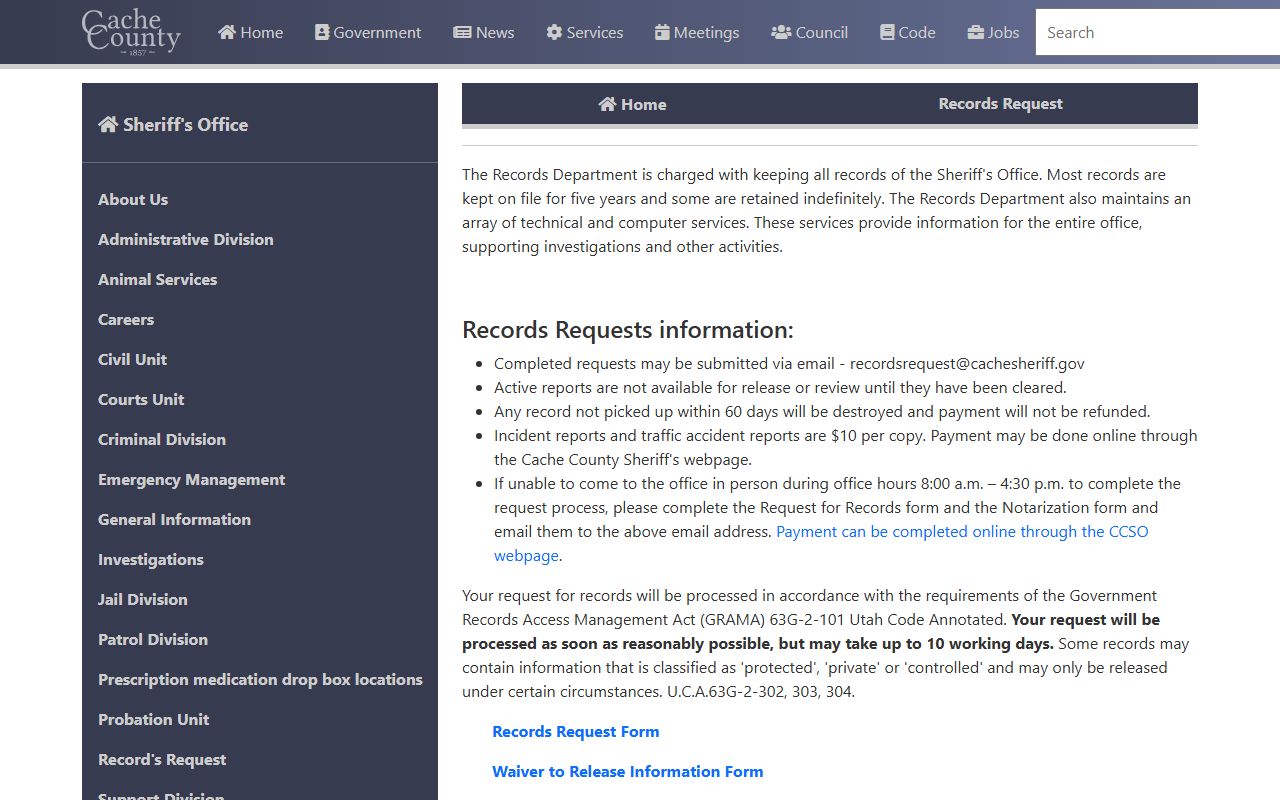Click the Code book icon
Image resolution: width=1280 pixels, height=800 pixels.
coord(887,32)
